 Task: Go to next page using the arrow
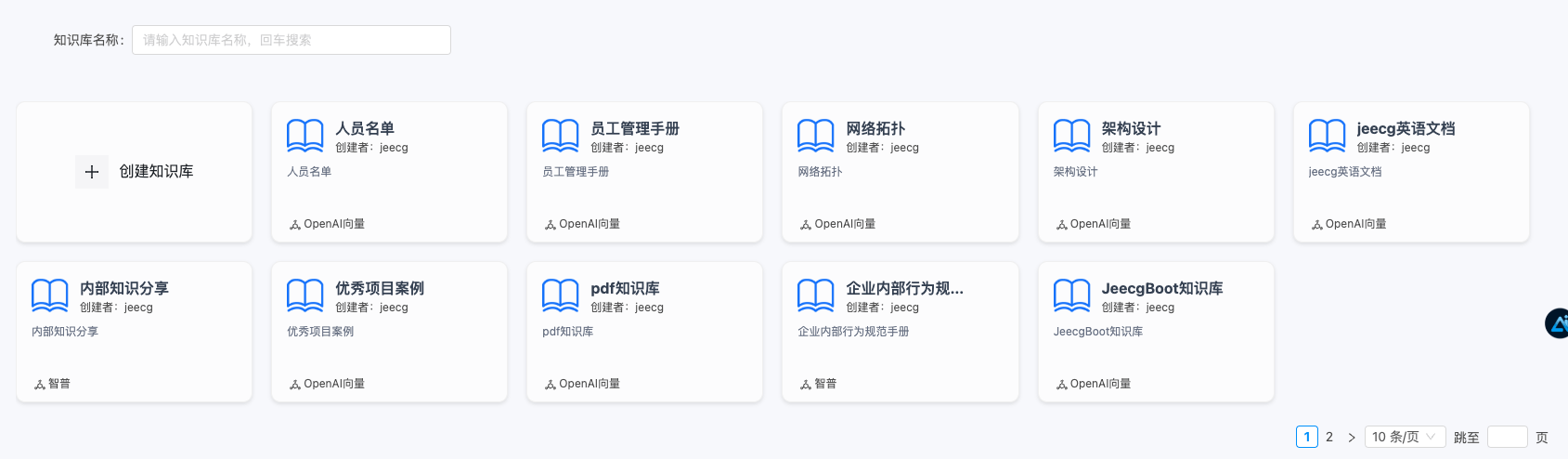click(x=1352, y=437)
